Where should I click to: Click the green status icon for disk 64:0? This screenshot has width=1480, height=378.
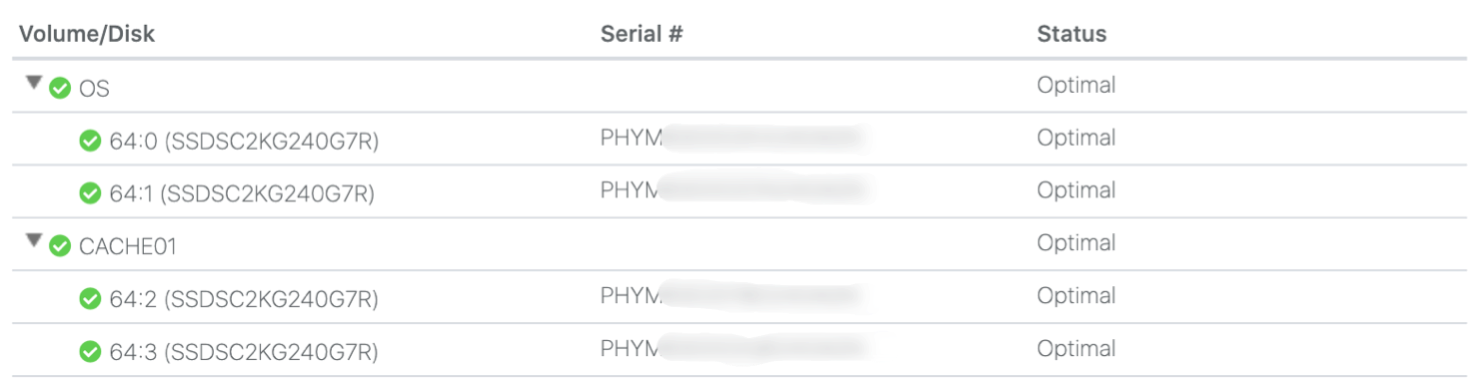(x=90, y=141)
